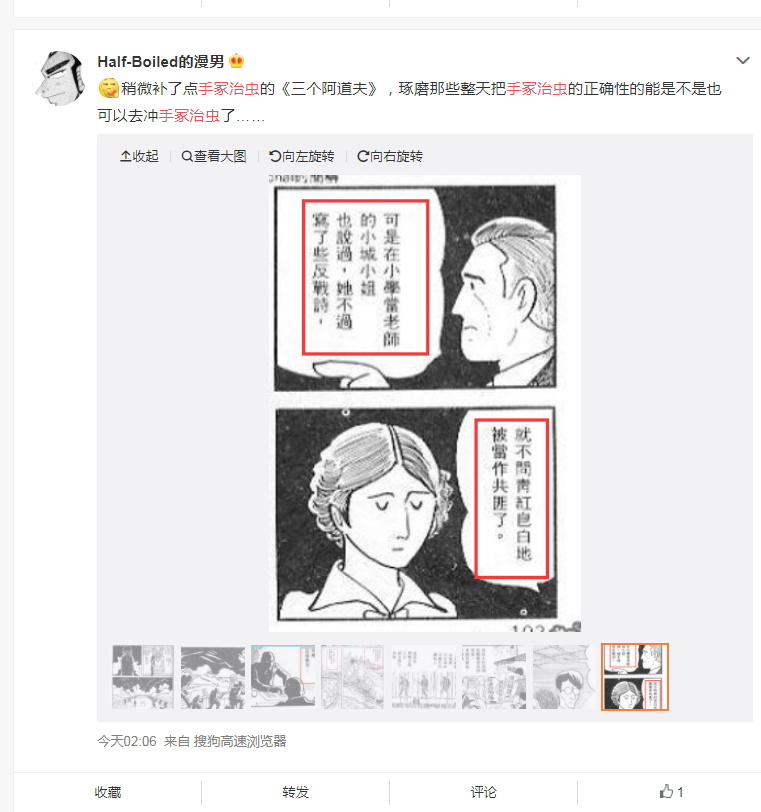Click the crown badge beside username
The width and height of the screenshot is (761, 812).
point(236,61)
